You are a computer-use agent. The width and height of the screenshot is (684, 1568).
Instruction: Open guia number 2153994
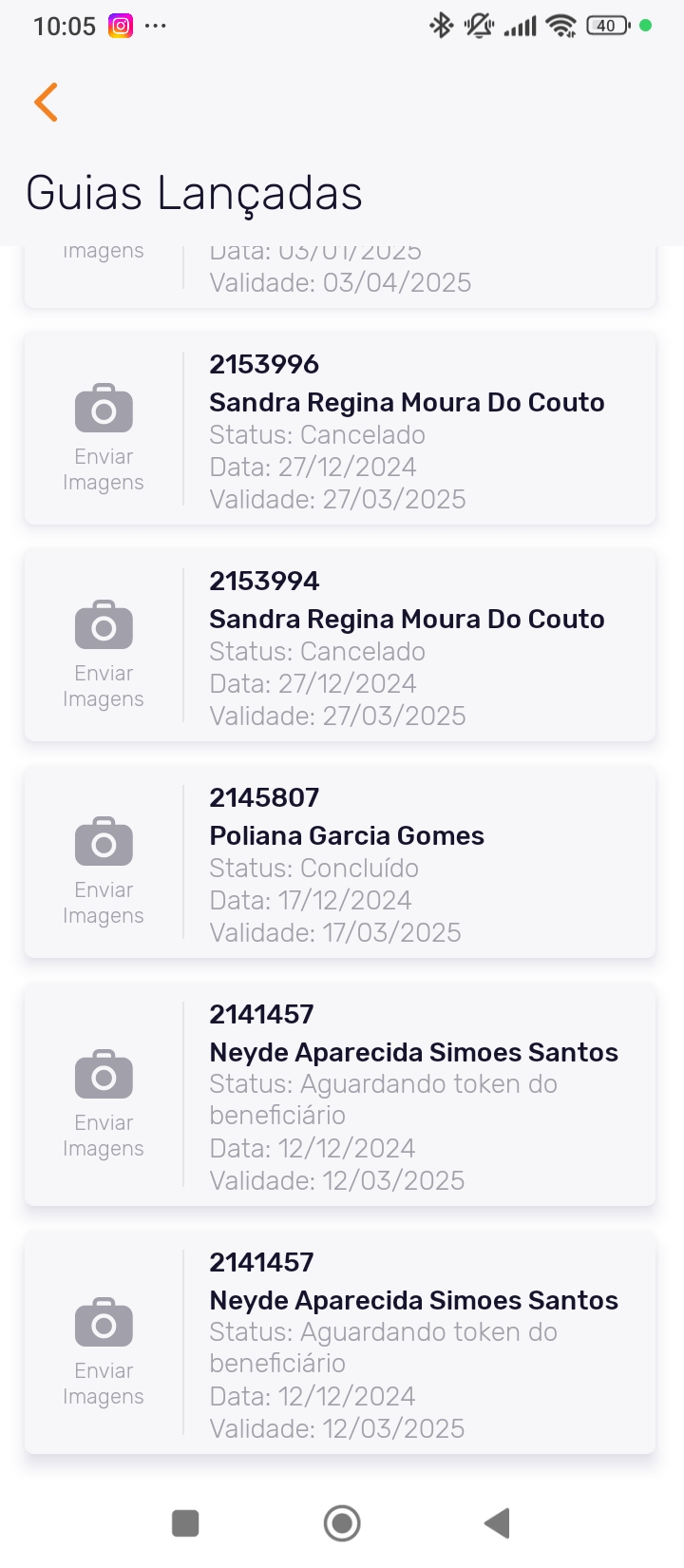(x=264, y=581)
